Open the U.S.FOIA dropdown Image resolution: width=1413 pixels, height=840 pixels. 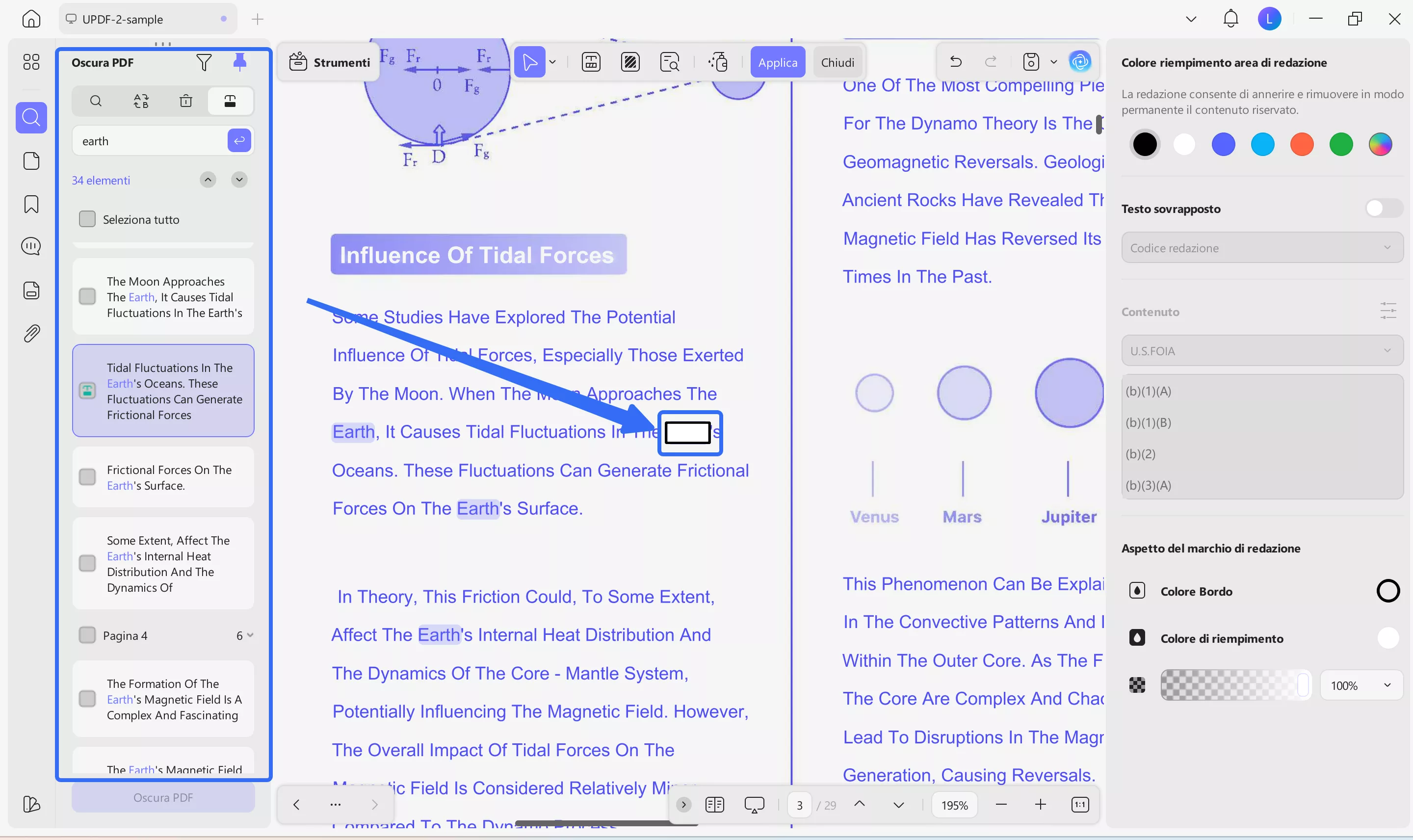coord(1261,351)
